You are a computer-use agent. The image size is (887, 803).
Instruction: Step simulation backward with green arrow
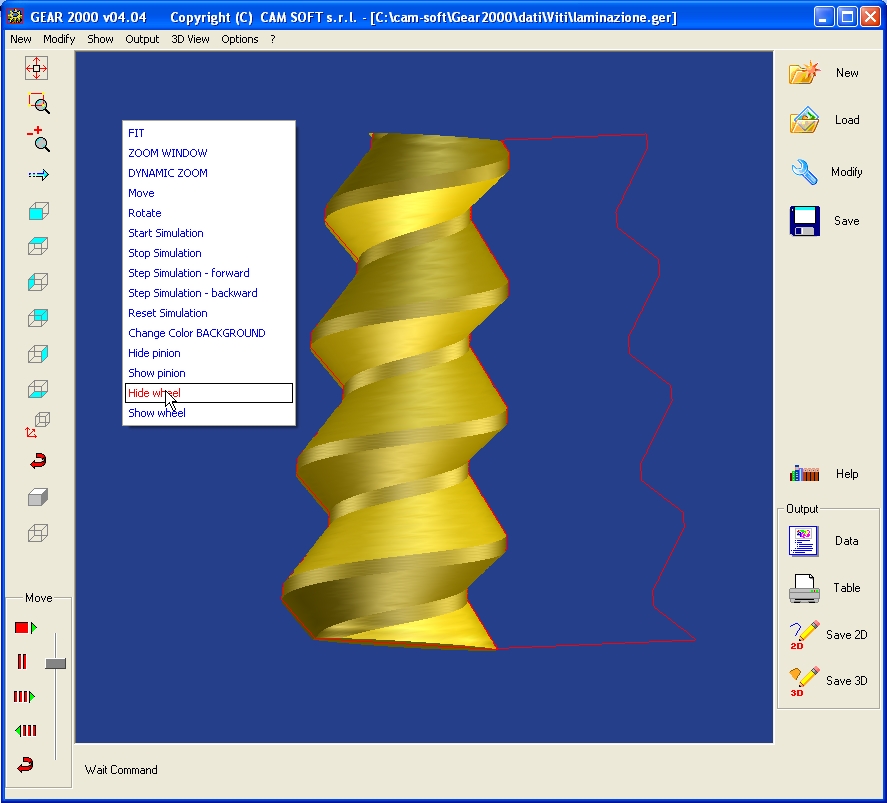(25, 731)
